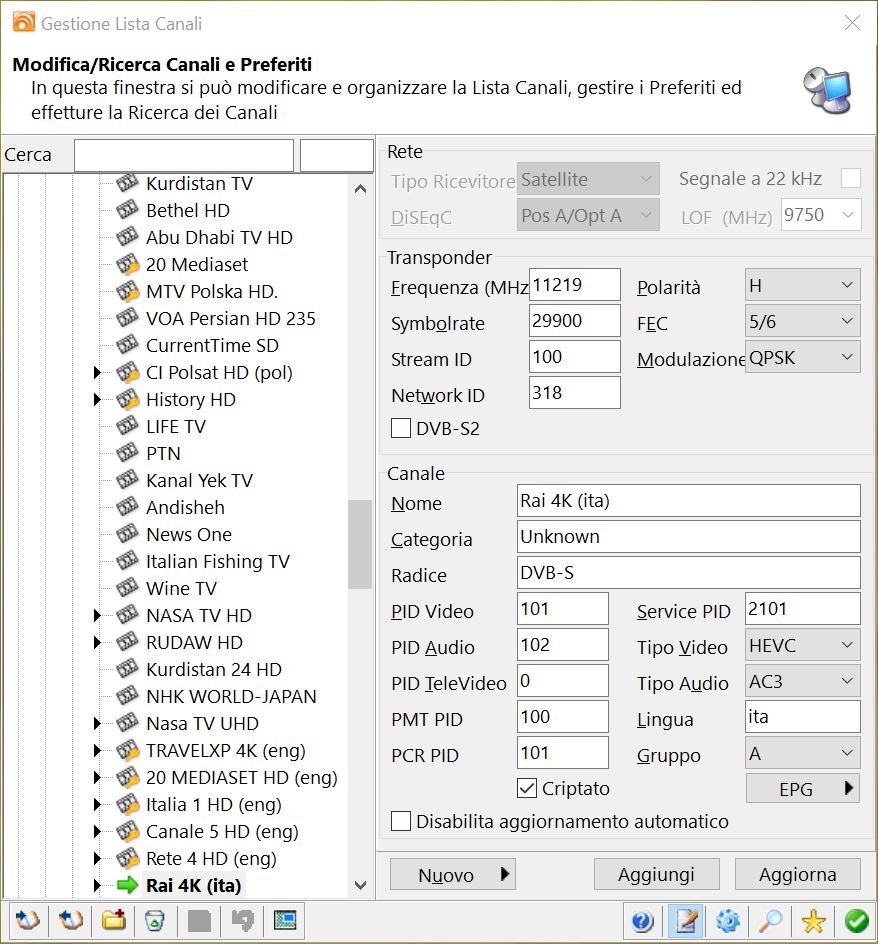Click the orange app icon in title bar
The height and width of the screenshot is (944, 878).
pyautogui.click(x=23, y=22)
